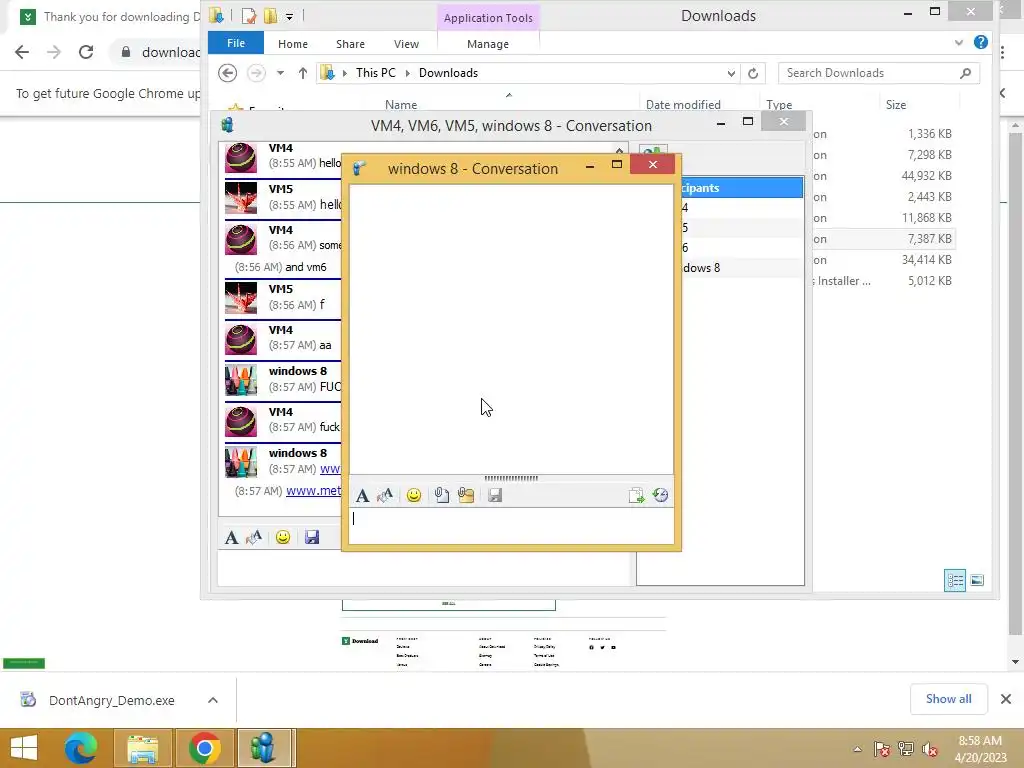Click windows 8 avatar at FUC message

pyautogui.click(x=241, y=380)
